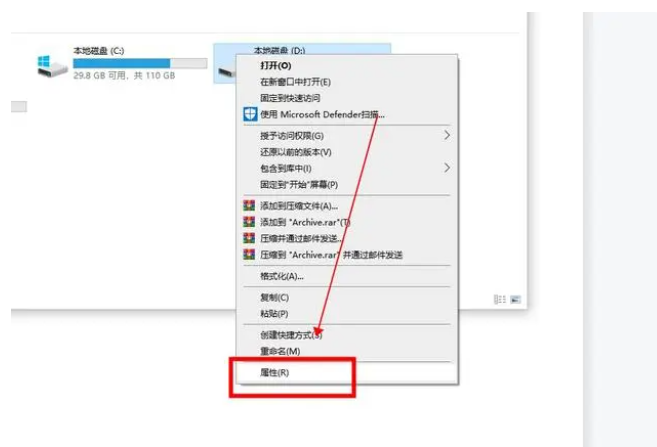Choose 还原以前的版本(V)
The image size is (657, 447).
point(296,152)
